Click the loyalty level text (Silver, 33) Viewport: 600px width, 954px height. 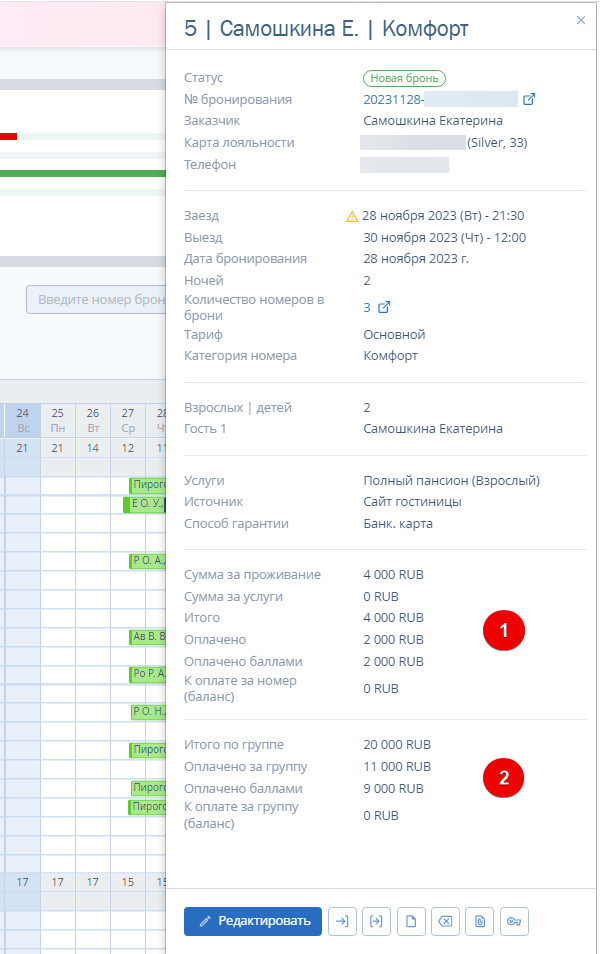(497, 142)
